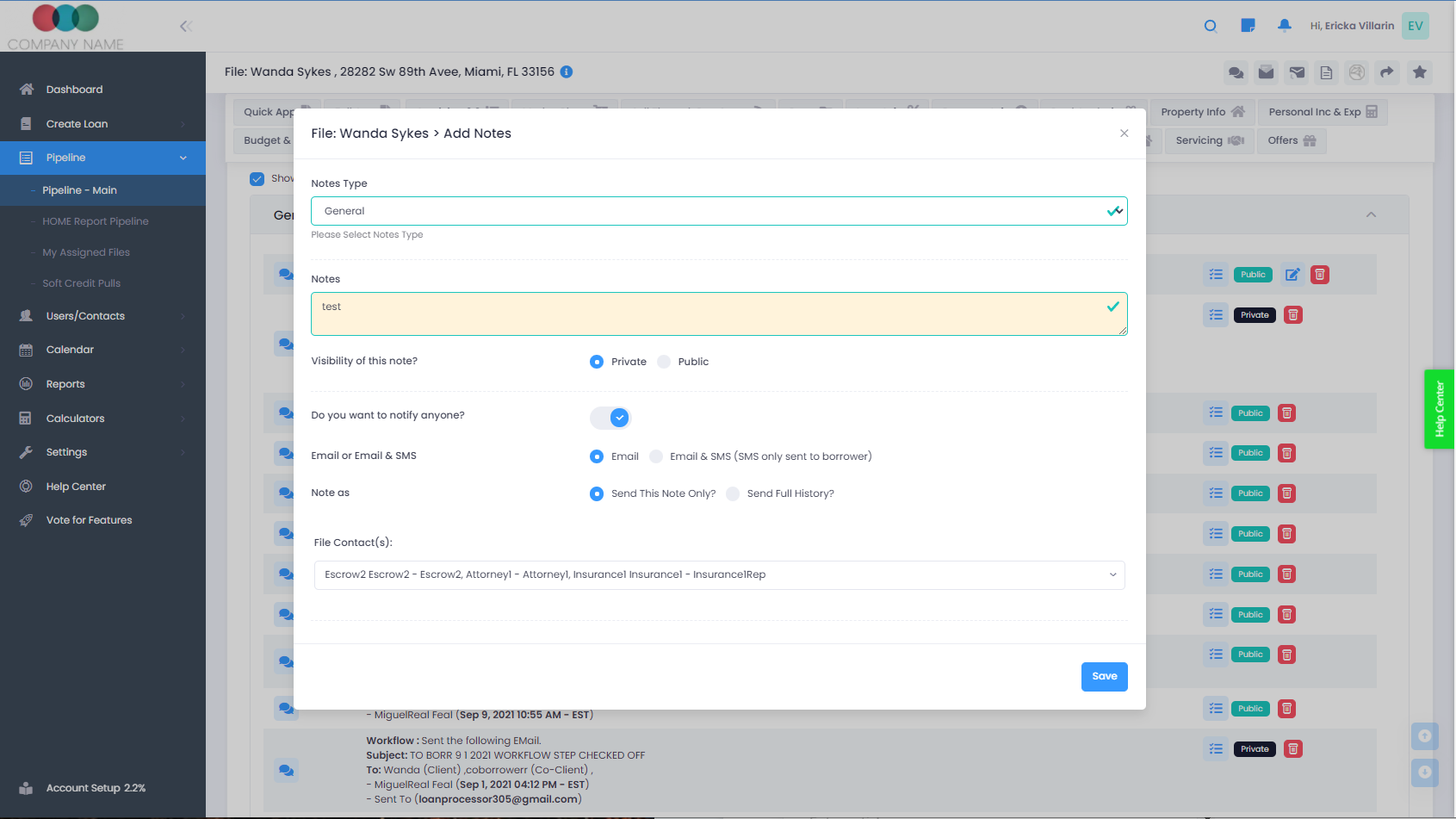Click the notification bell icon
This screenshot has height=819, width=1456.
[1284, 26]
